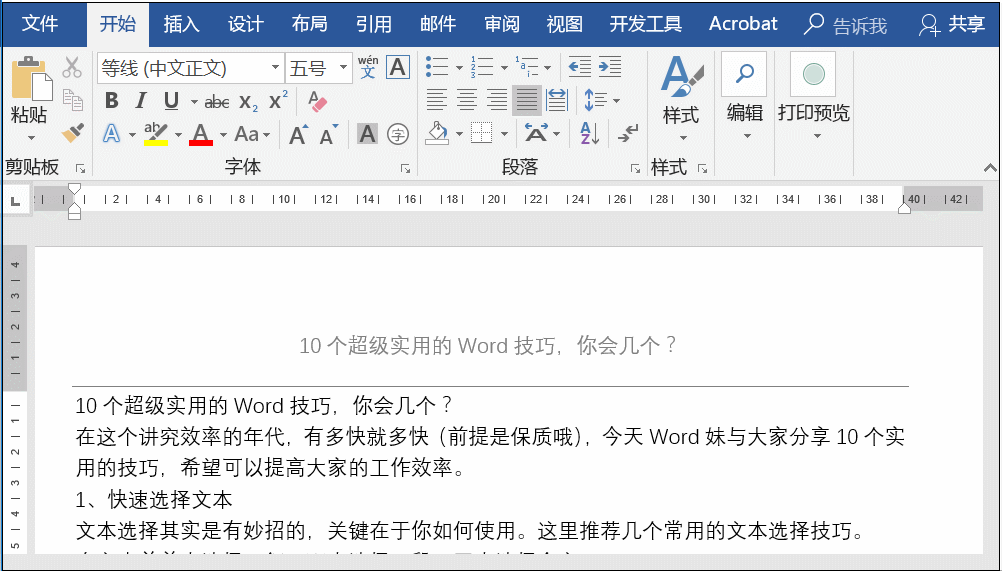
Task: Open the font size combo box
Action: pos(319,67)
